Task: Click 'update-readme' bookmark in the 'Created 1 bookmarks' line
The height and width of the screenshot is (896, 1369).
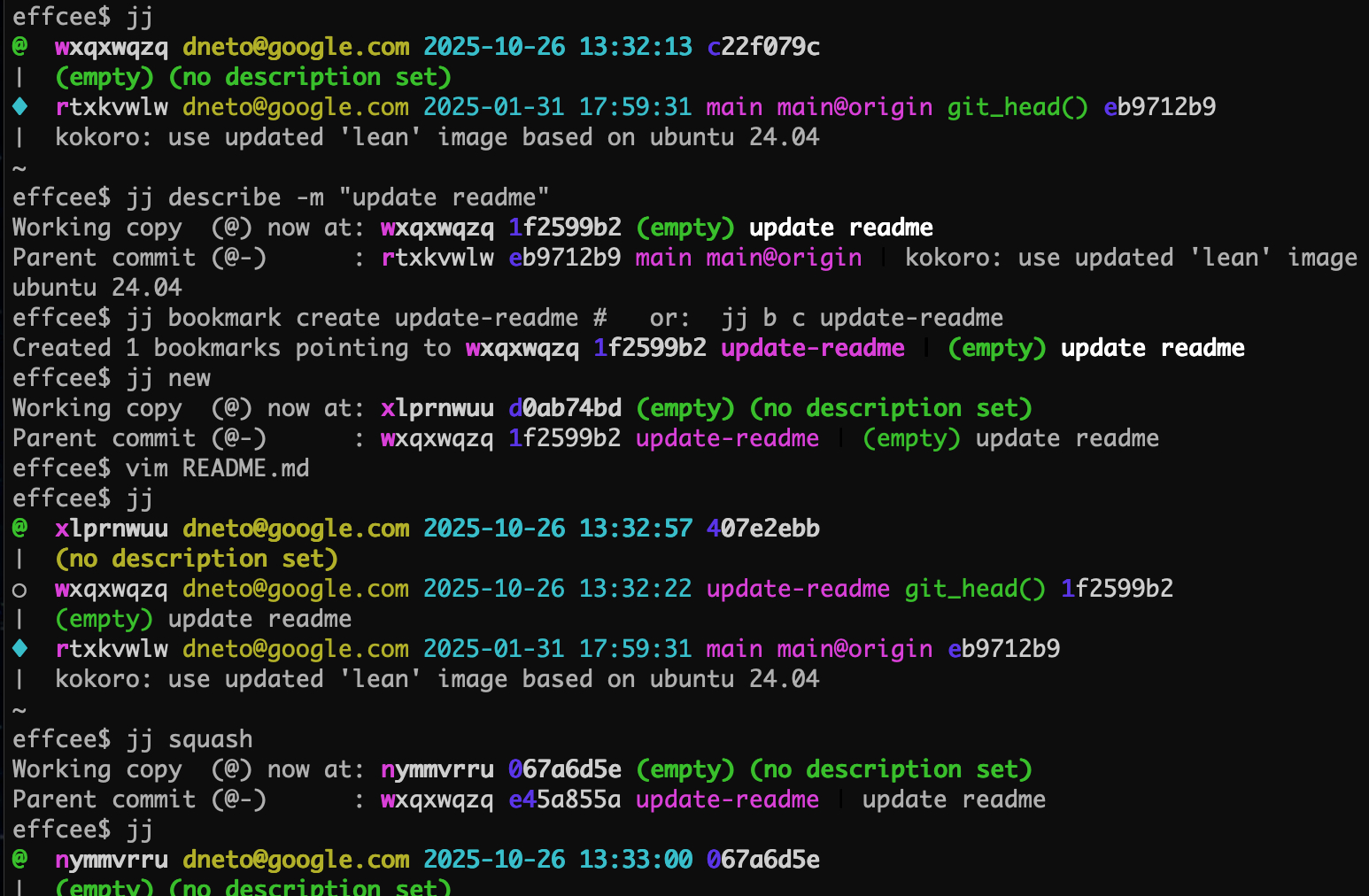Action: coord(812,347)
